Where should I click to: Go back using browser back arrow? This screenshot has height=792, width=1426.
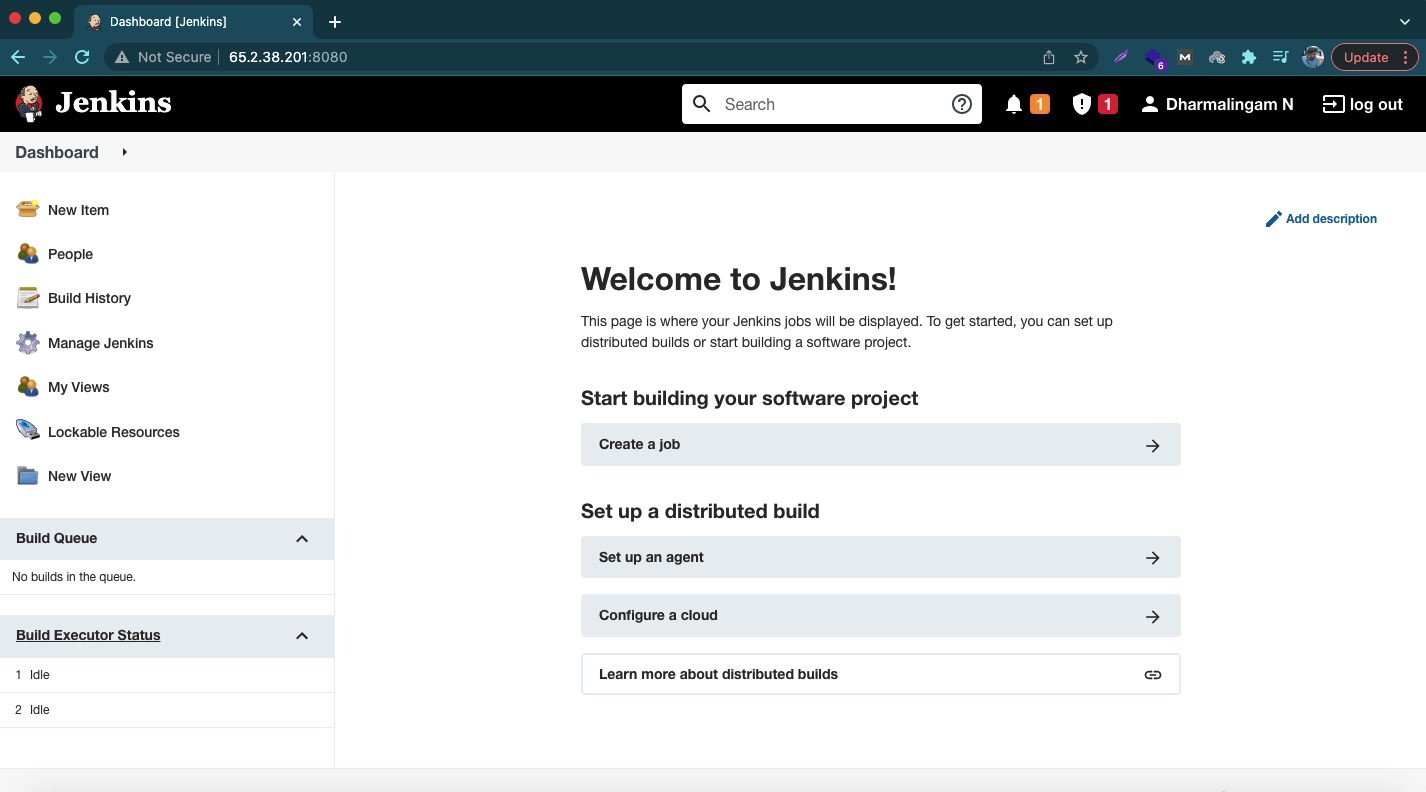[18, 57]
